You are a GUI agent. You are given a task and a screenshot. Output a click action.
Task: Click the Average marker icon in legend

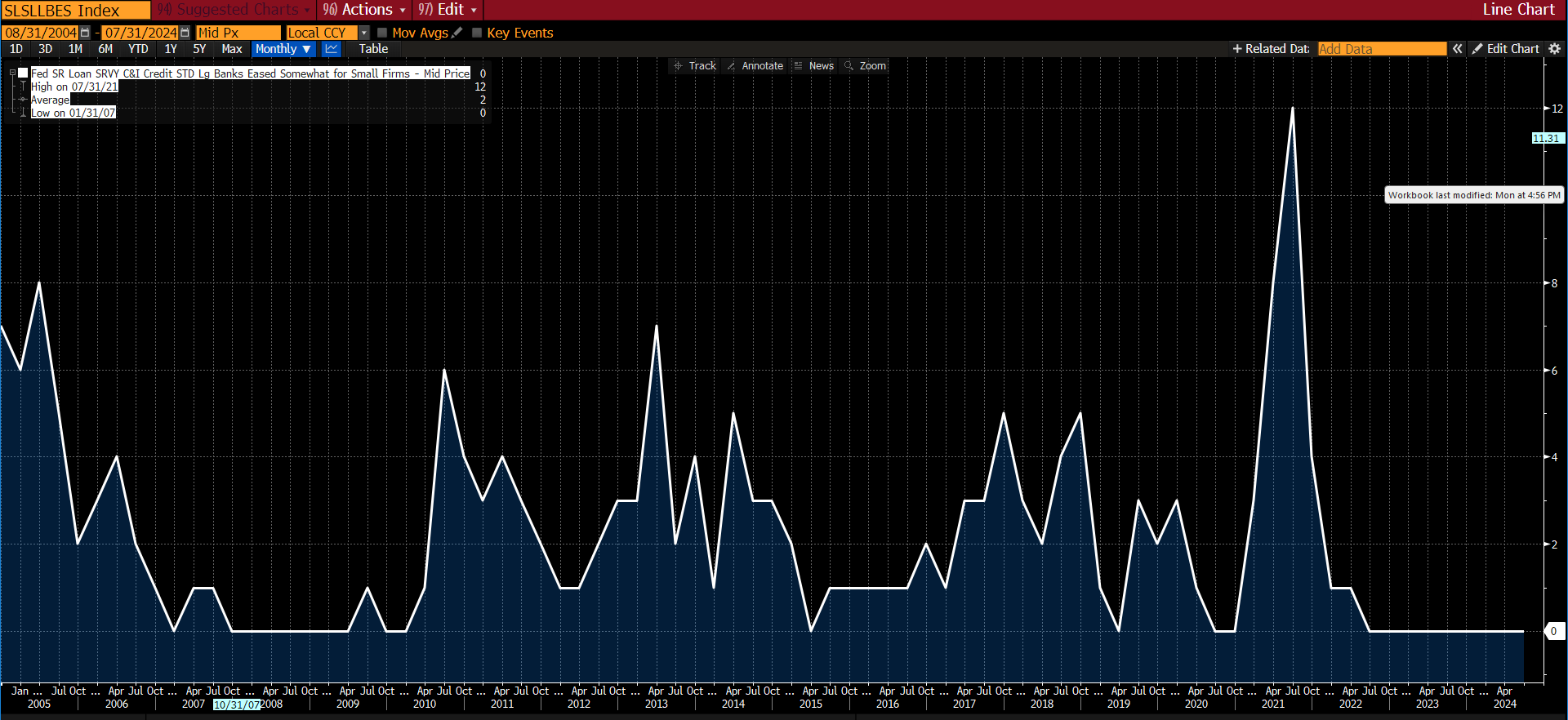pyautogui.click(x=24, y=100)
